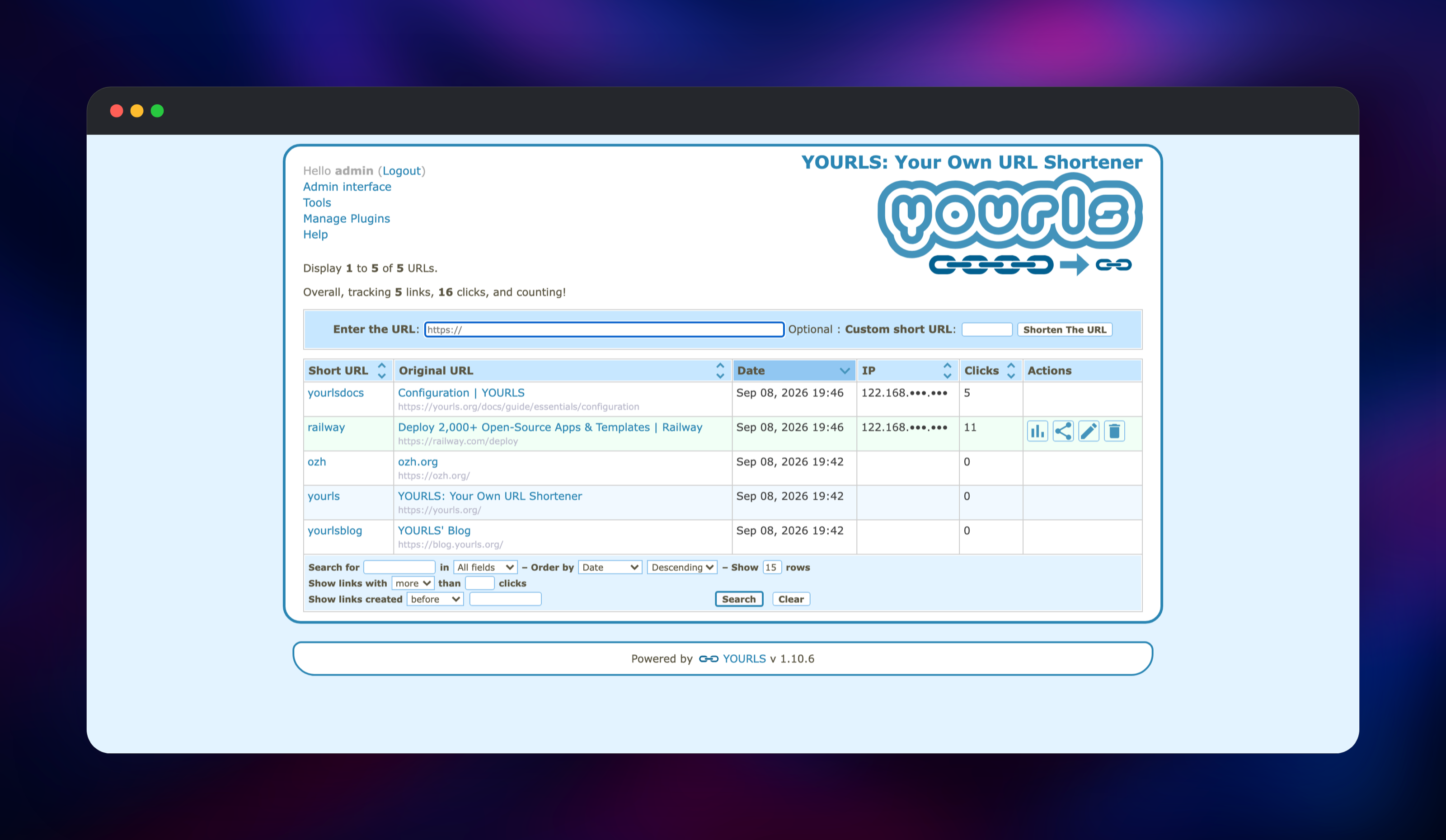
Task: Click the YOURLS link in the footer
Action: 744,659
